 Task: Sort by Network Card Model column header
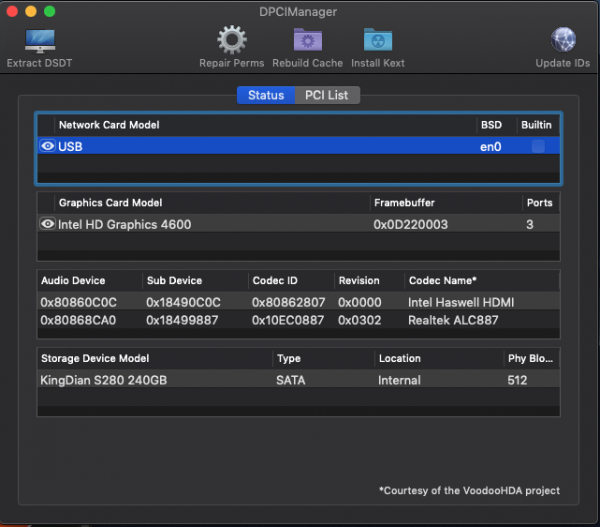pyautogui.click(x=109, y=125)
